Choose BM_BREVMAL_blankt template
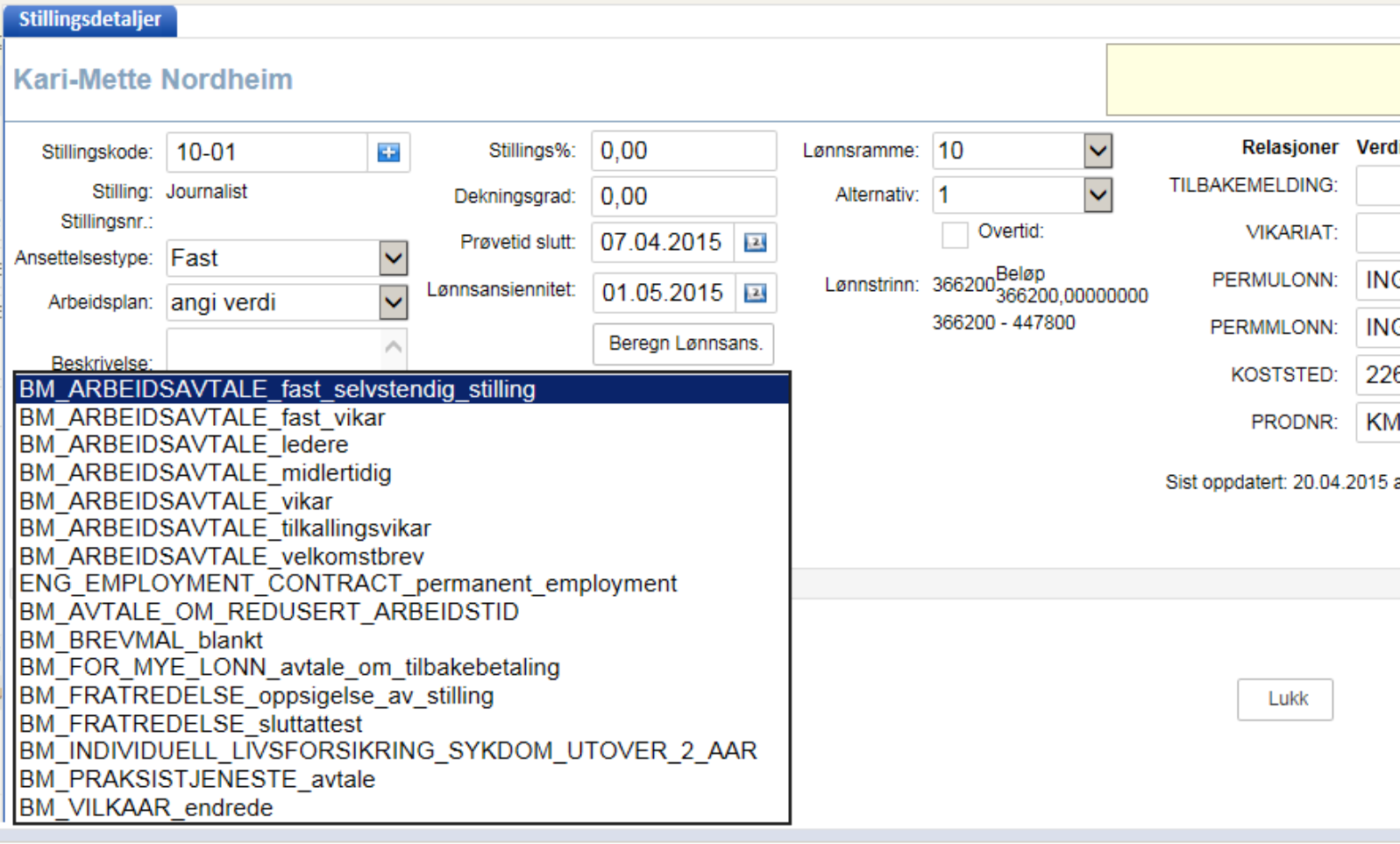 (402, 640)
